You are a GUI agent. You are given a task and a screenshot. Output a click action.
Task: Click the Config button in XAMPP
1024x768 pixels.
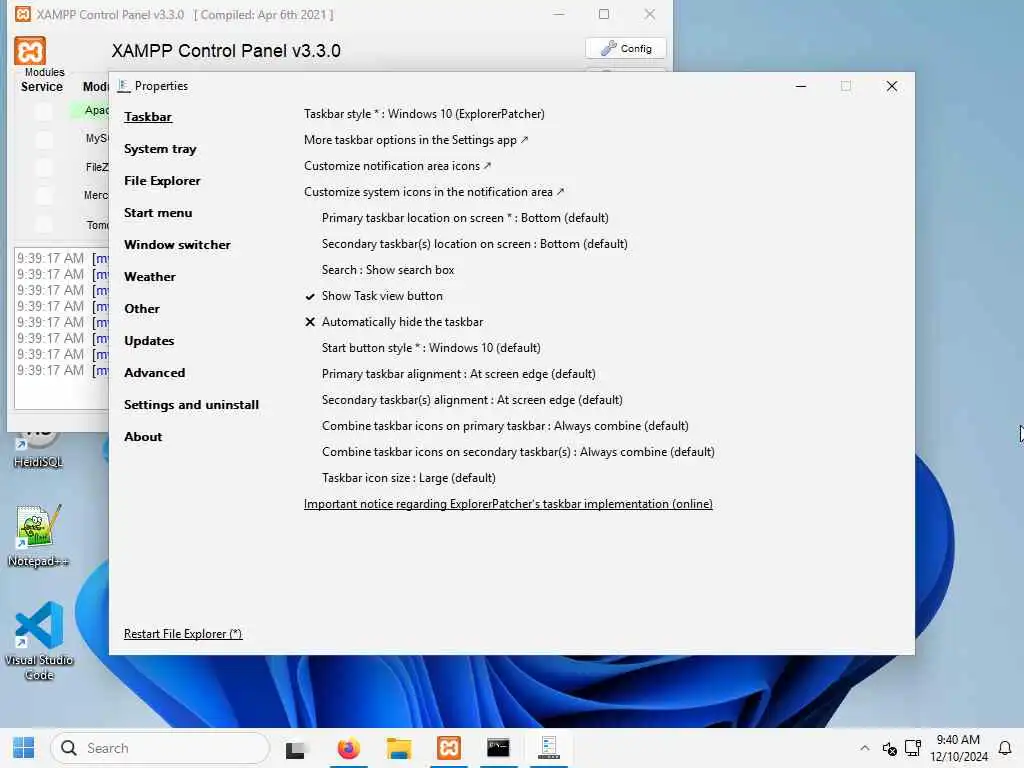pyautogui.click(x=626, y=48)
